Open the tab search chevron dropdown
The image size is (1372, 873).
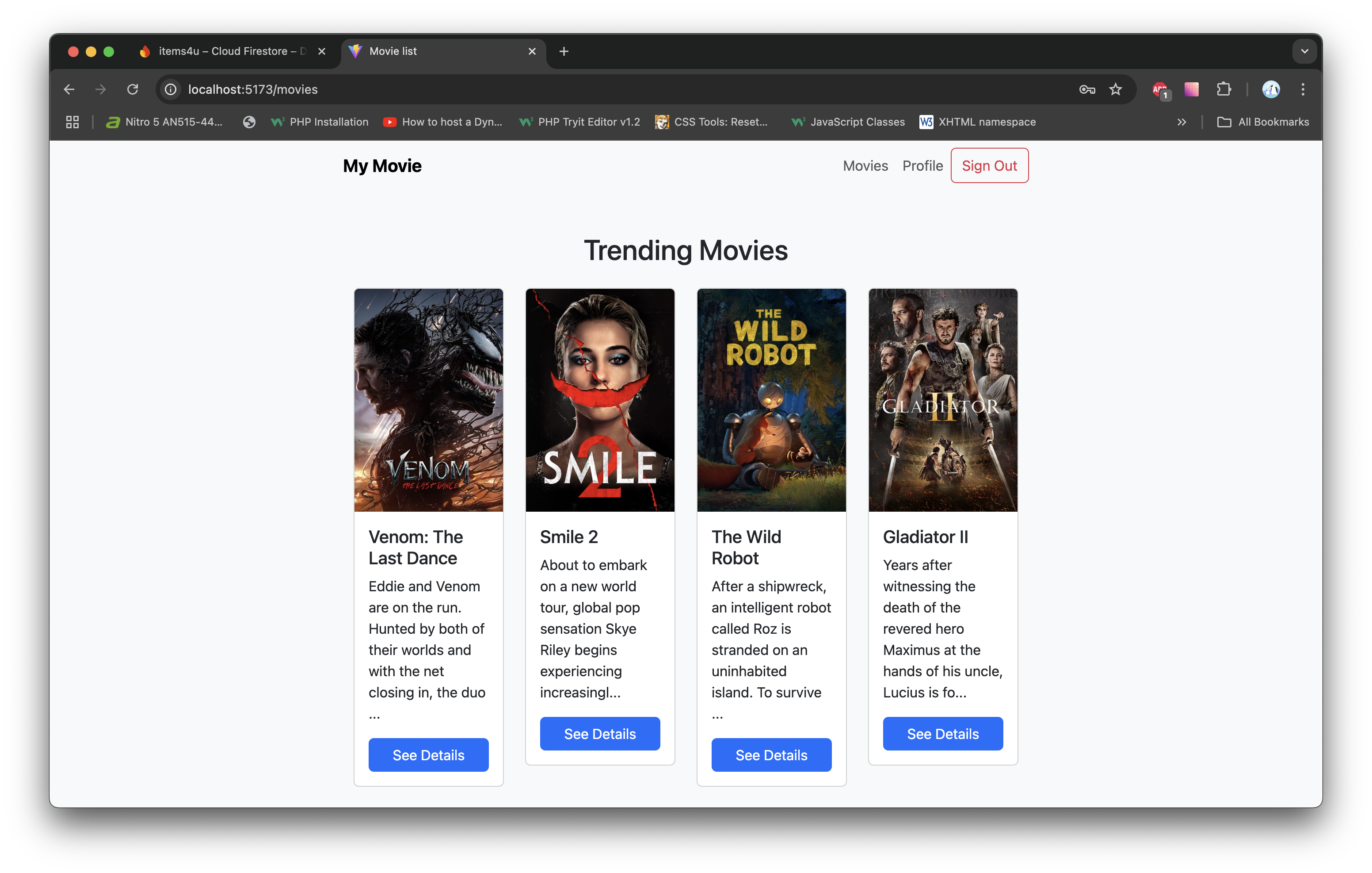tap(1304, 51)
